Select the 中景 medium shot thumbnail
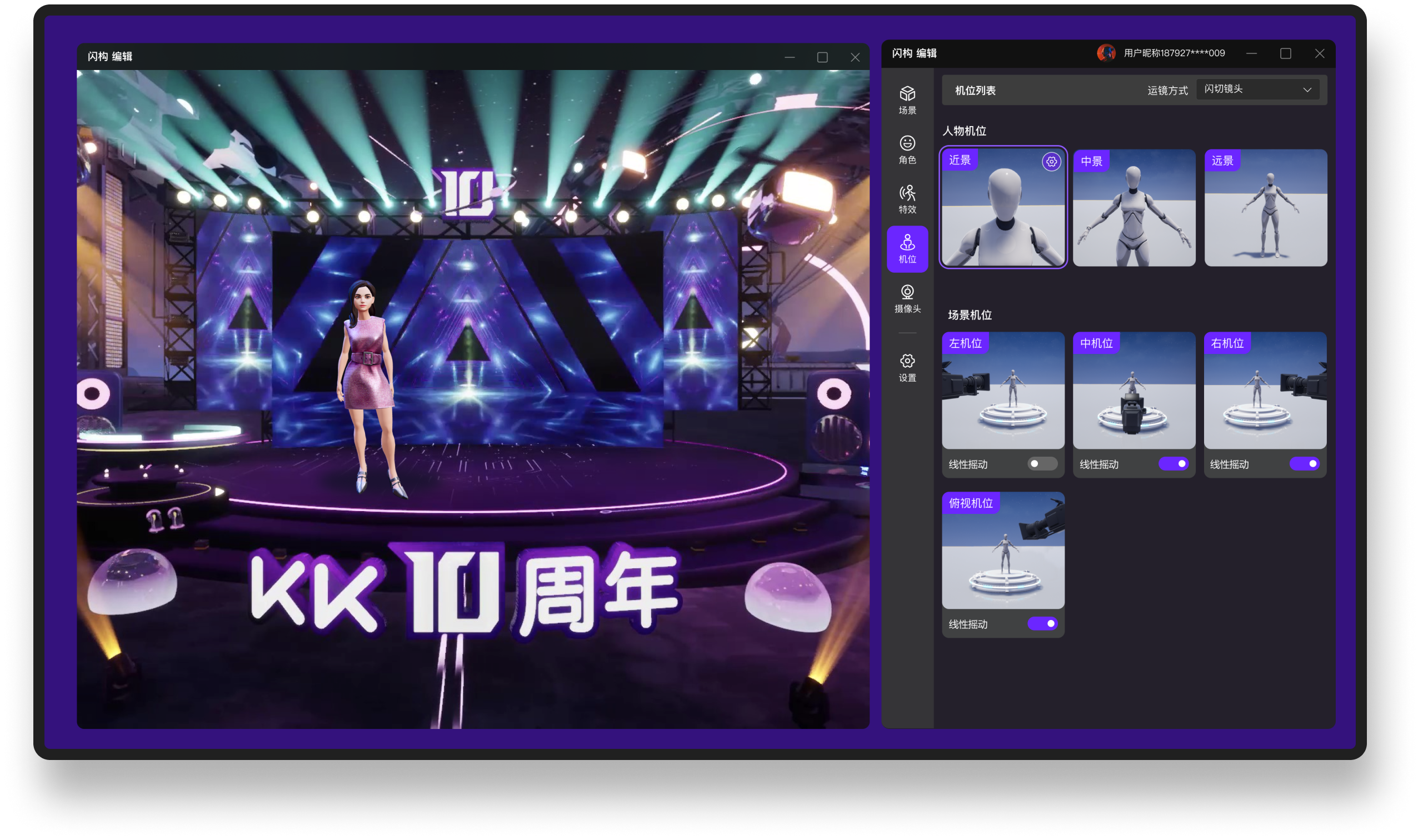The width and height of the screenshot is (1418, 840). [x=1134, y=208]
